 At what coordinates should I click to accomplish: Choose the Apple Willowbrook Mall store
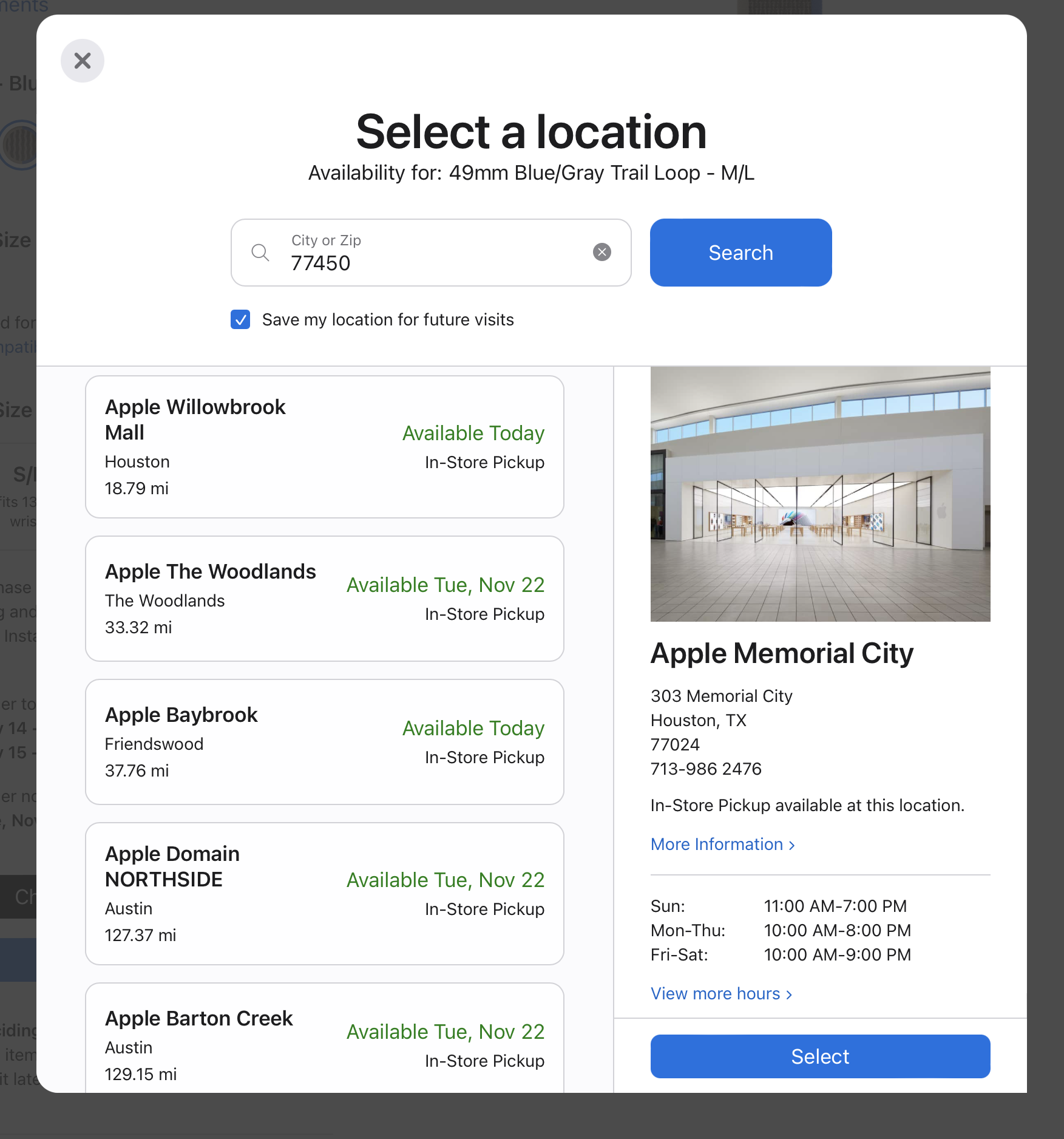pos(325,447)
